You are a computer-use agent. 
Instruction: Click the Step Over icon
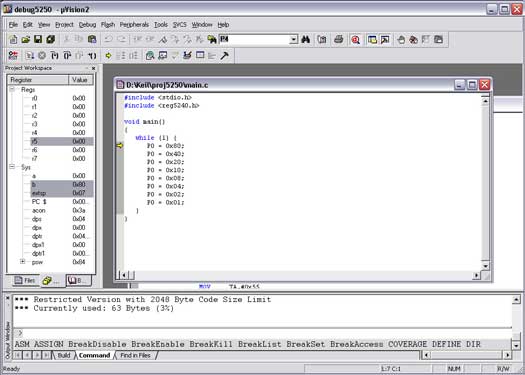(x=67, y=56)
